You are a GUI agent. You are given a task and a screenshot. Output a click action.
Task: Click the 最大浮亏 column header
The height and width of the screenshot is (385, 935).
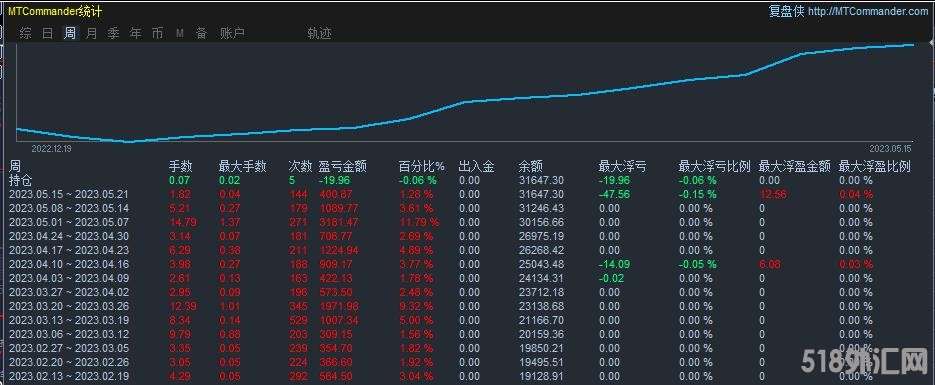pos(623,166)
